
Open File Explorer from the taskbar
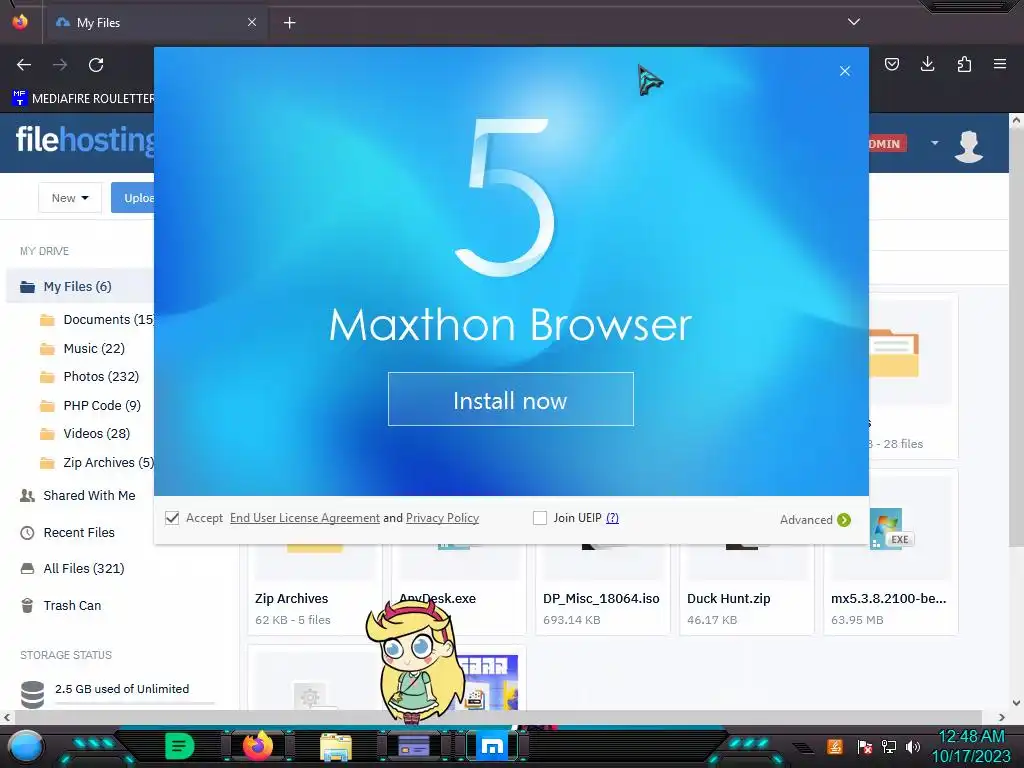point(336,746)
